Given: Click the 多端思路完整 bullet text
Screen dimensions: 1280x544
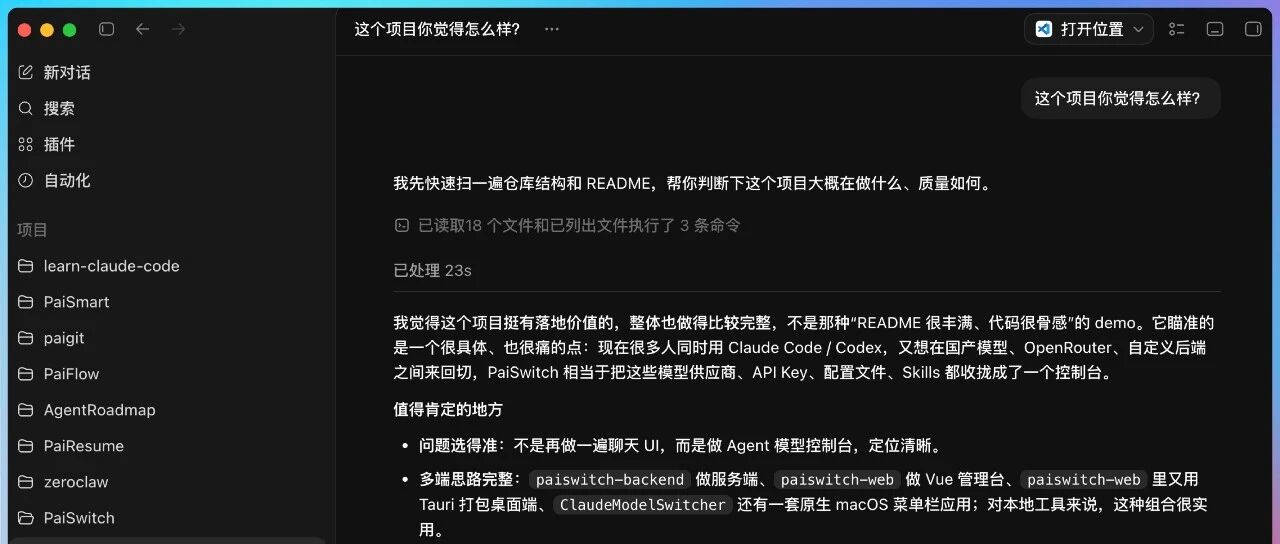Looking at the screenshot, I should click(813, 505).
